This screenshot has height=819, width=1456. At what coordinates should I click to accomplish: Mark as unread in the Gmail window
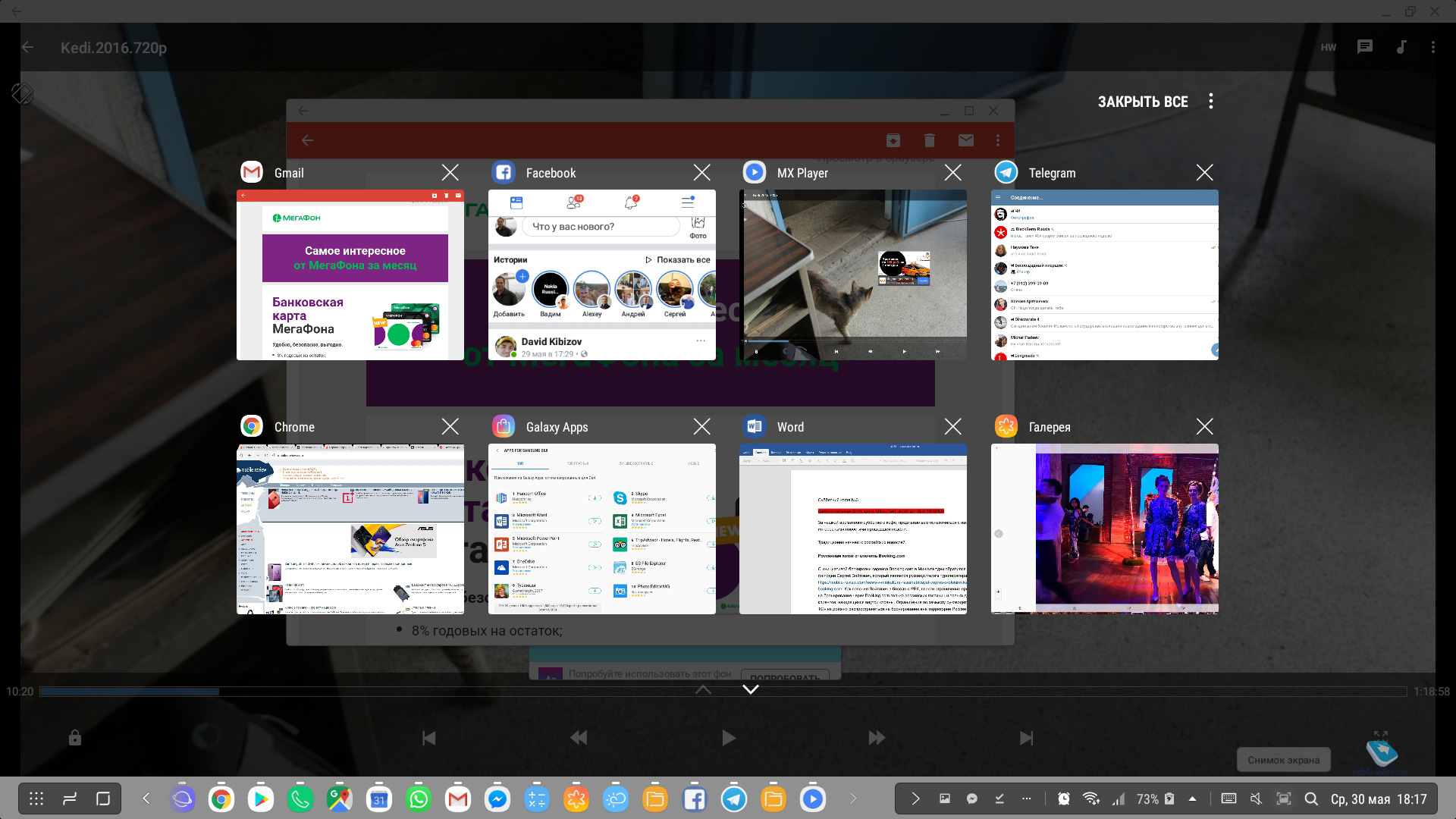tap(965, 140)
